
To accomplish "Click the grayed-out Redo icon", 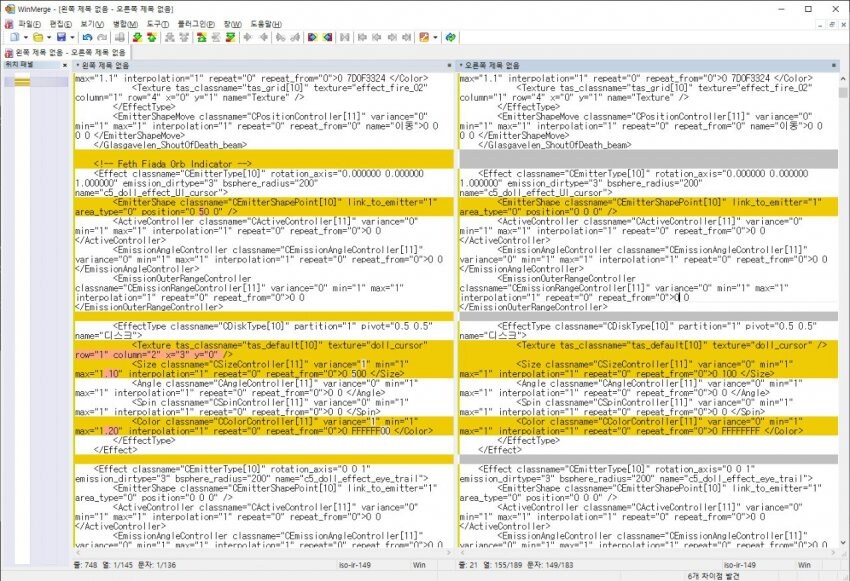I will coord(102,37).
